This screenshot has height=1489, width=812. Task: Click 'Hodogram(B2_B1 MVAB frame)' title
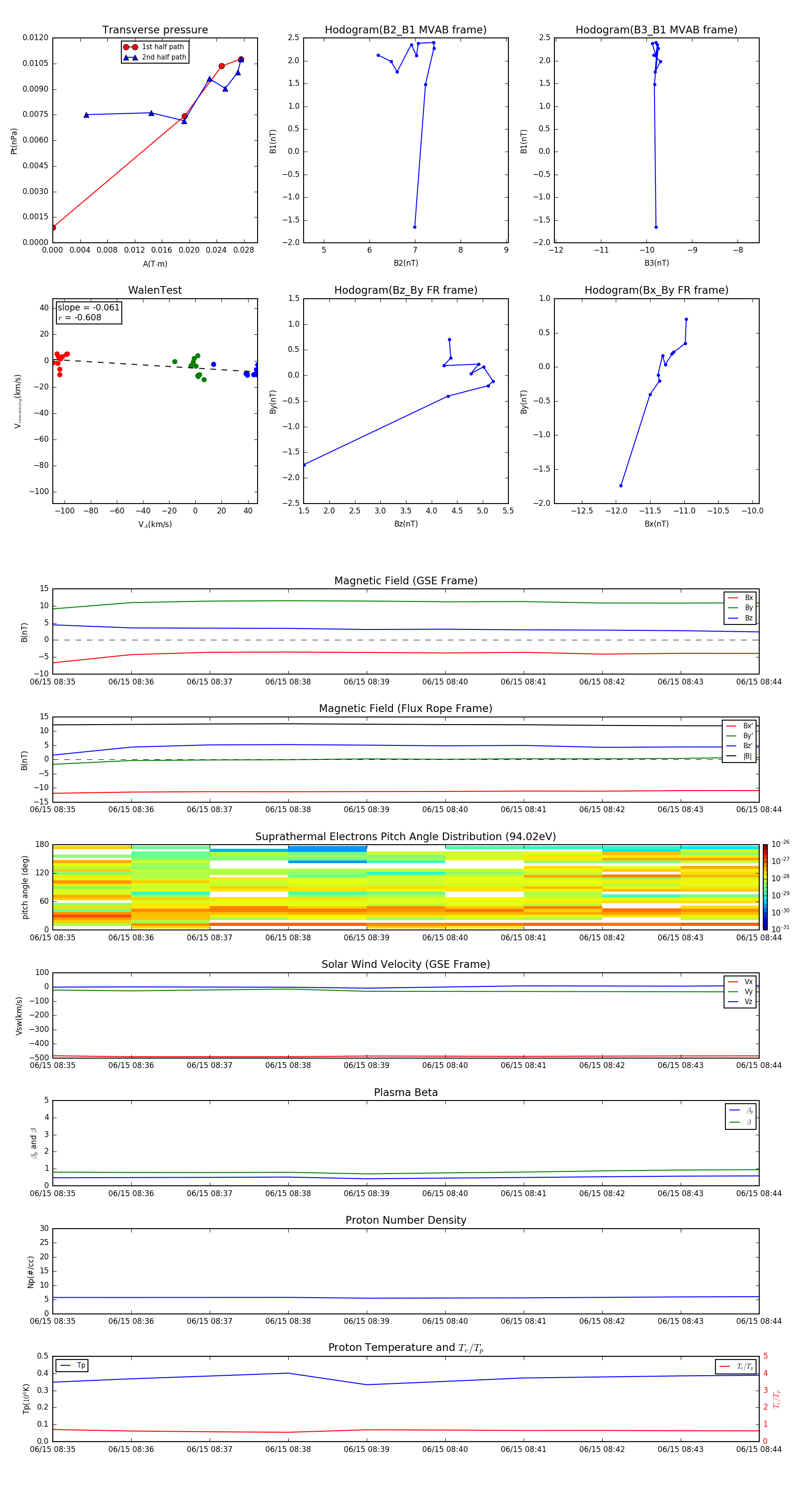point(405,30)
